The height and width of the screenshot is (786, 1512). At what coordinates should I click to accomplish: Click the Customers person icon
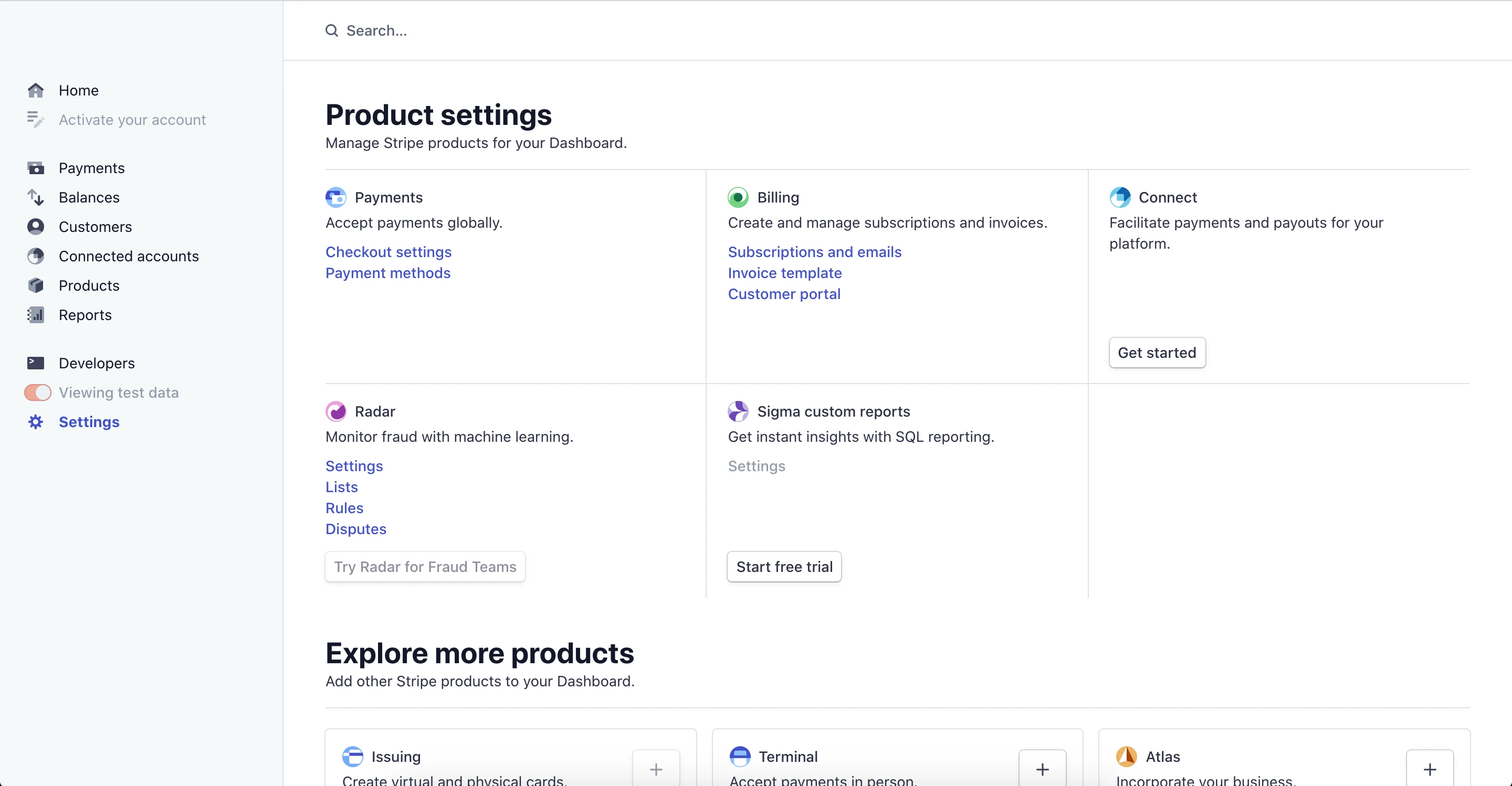35,227
